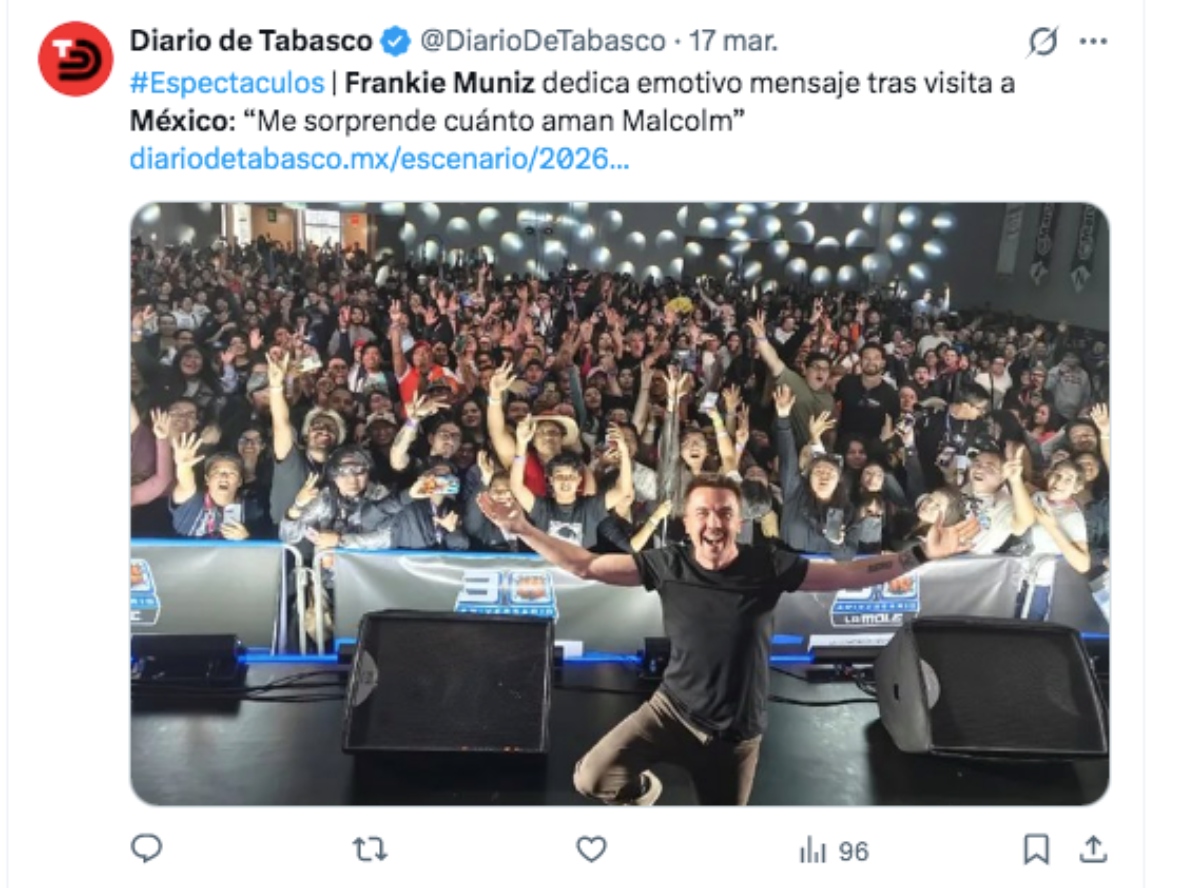
Task: Click the Diario de Tabasco account name
Action: [x=240, y=39]
